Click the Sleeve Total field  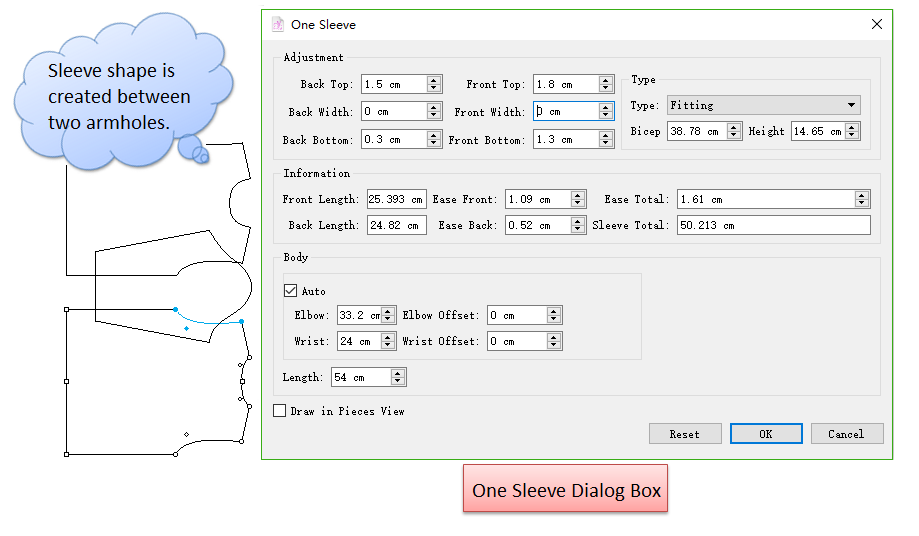772,226
